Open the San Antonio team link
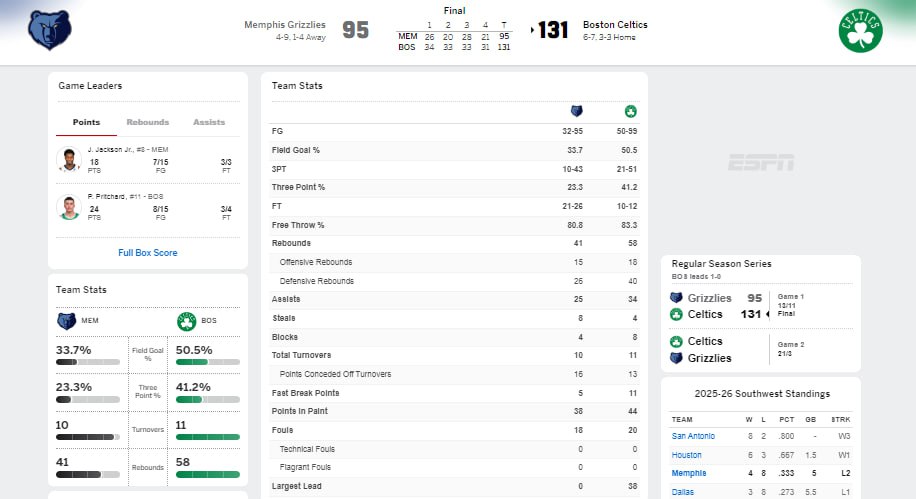The height and width of the screenshot is (499, 916). tap(693, 436)
